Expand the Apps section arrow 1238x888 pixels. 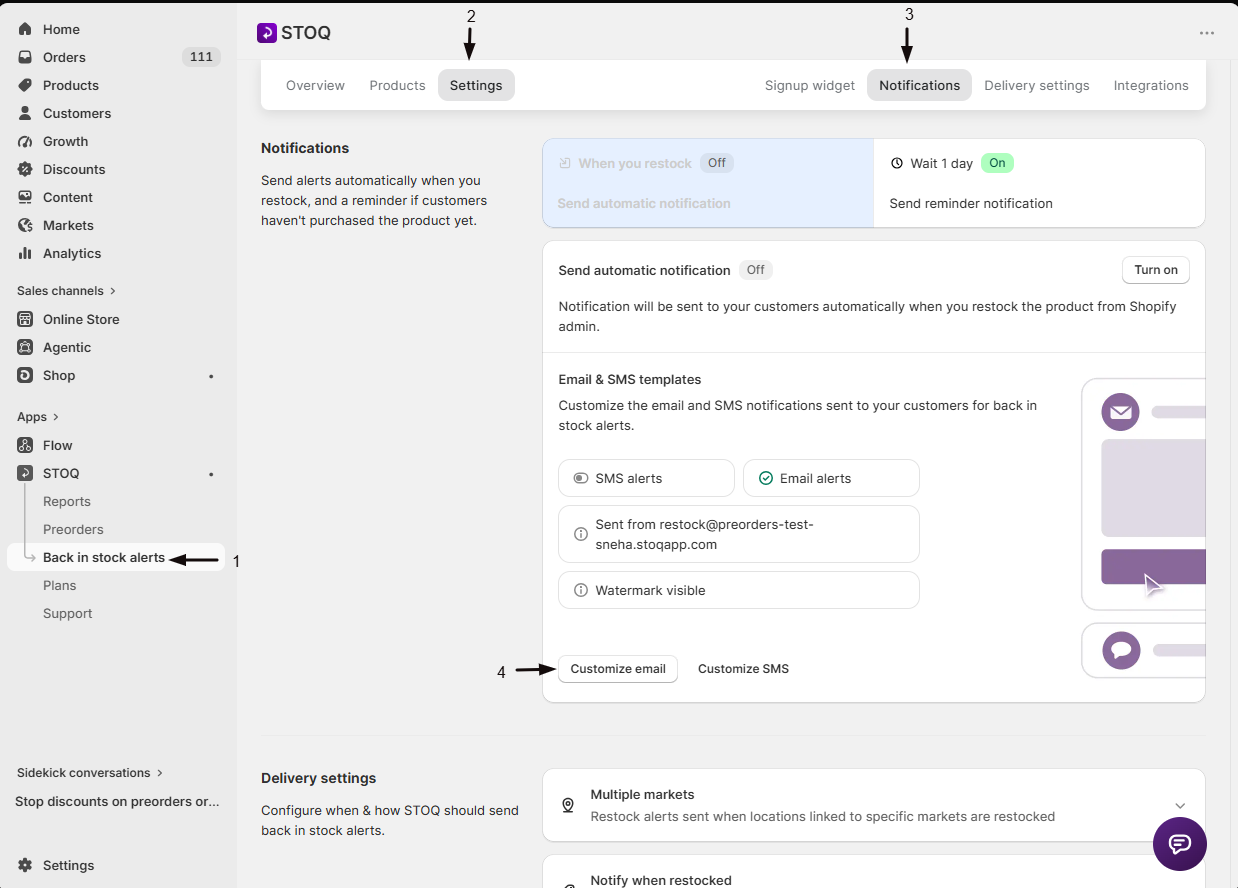[56, 417]
